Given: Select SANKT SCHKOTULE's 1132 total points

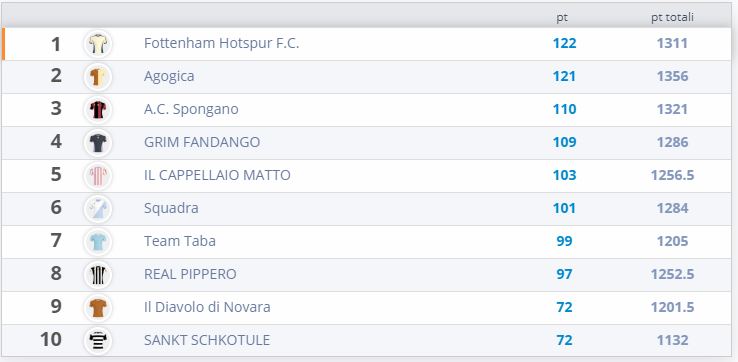Looking at the screenshot, I should coord(673,340).
